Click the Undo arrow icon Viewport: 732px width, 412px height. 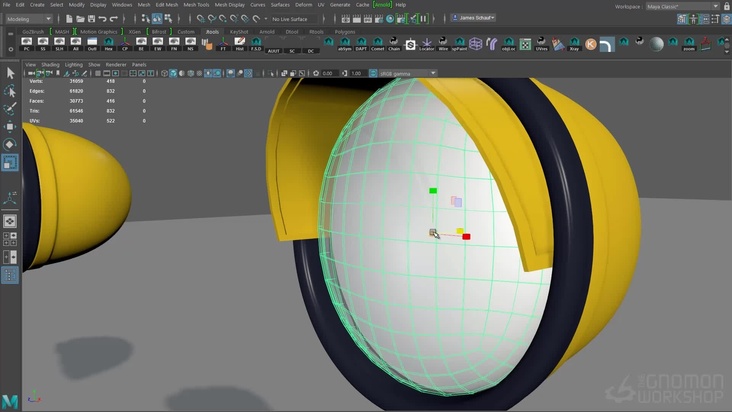click(103, 18)
